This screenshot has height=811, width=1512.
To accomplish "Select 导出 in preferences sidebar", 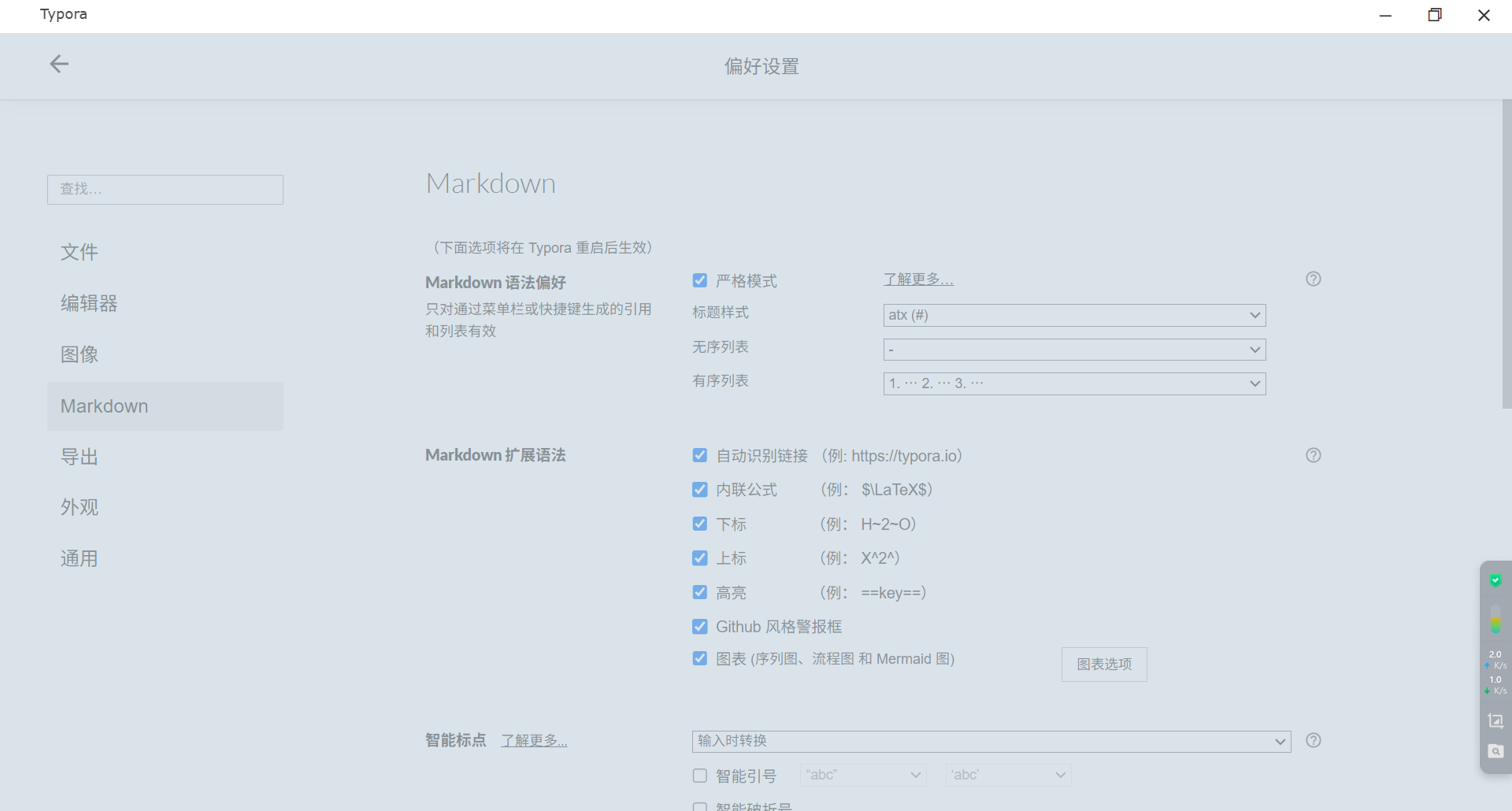I will [x=165, y=457].
